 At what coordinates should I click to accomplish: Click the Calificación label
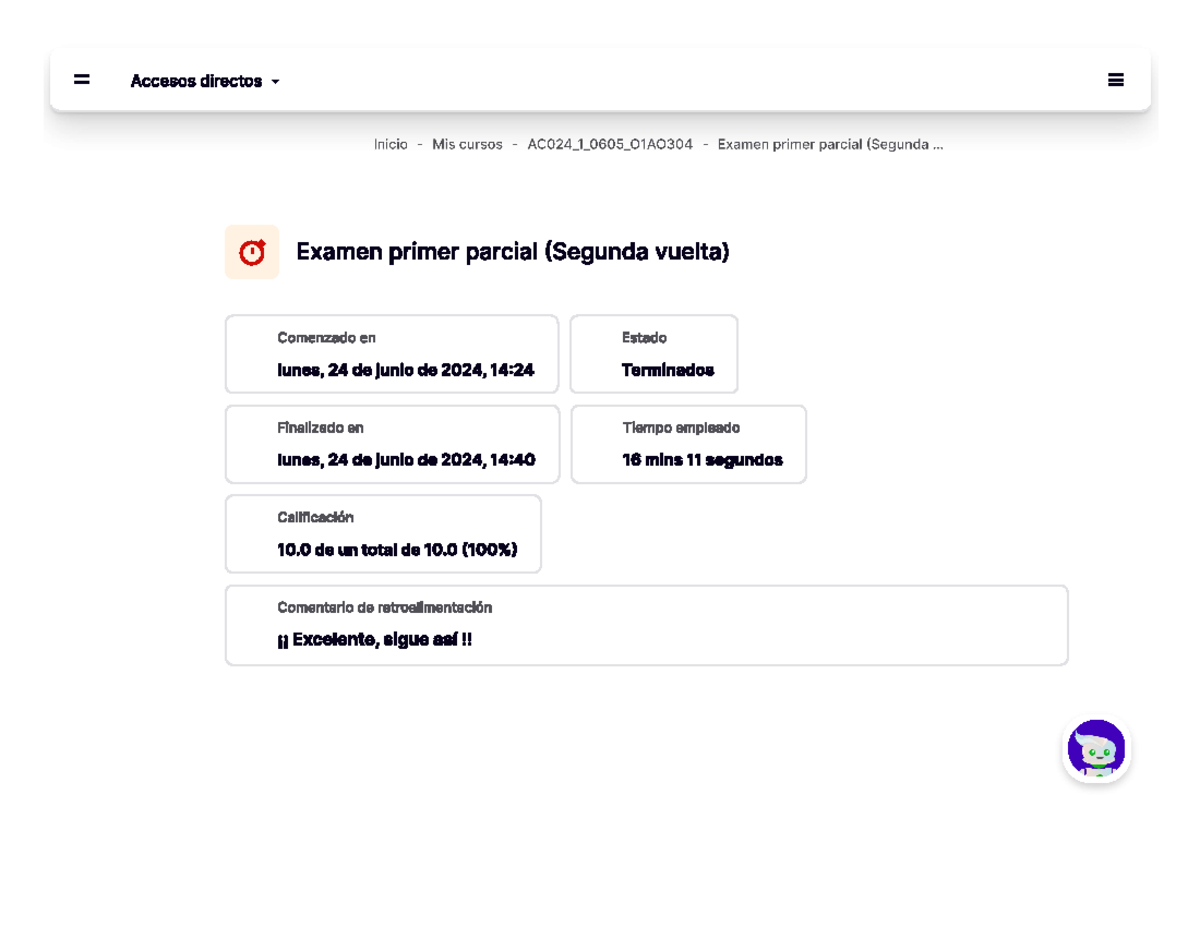click(x=315, y=517)
